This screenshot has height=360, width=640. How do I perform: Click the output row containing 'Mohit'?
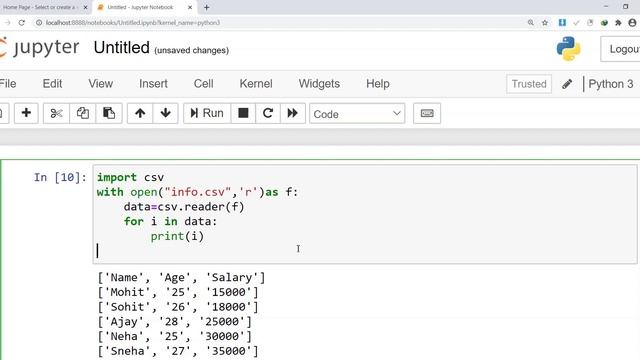click(178, 292)
